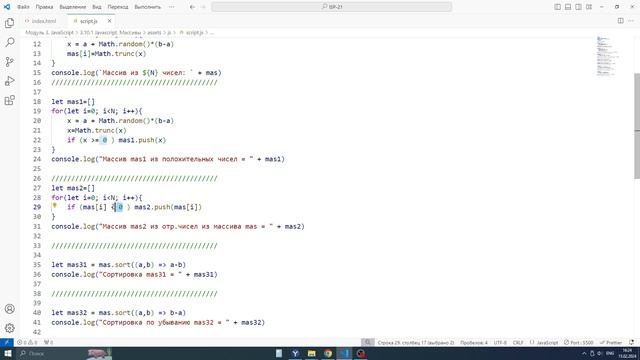The image size is (640, 360).
Task: Click the breadcrumb trailing ellipsis symbol
Action: point(211,32)
